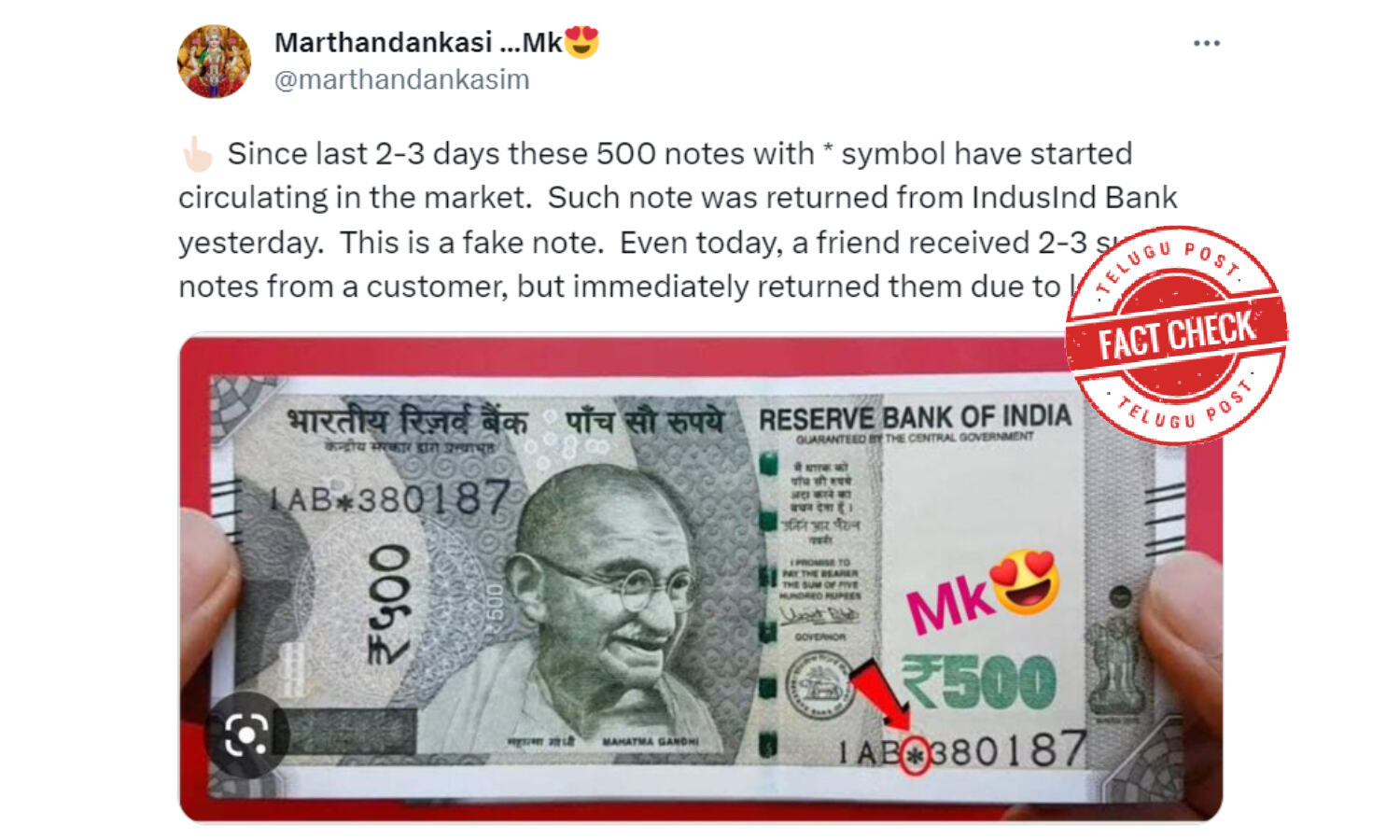This screenshot has height=840, width=1400.
Task: Click the green ₹500 denomination numeral
Action: click(x=979, y=681)
